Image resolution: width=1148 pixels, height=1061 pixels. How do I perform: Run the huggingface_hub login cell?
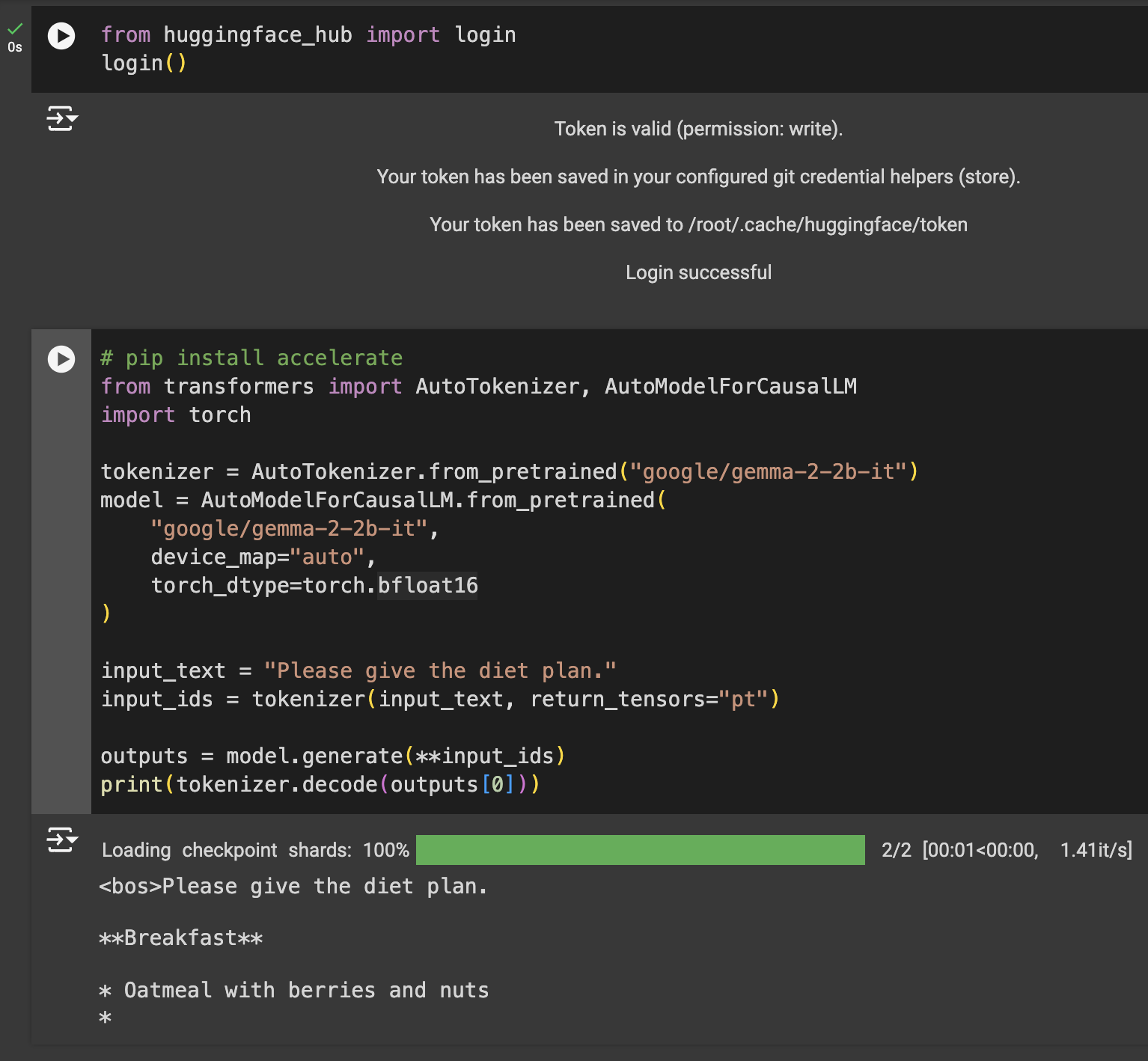click(x=61, y=36)
